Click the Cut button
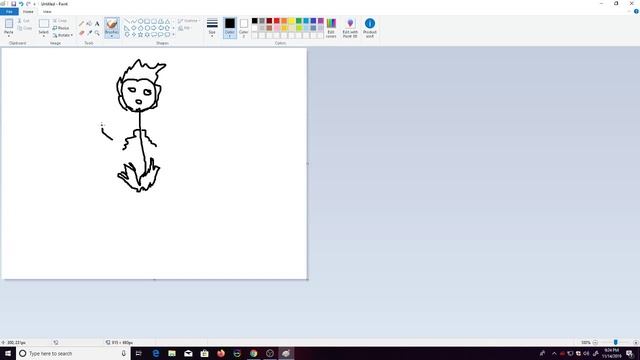The height and width of the screenshot is (360, 640). click(24, 21)
